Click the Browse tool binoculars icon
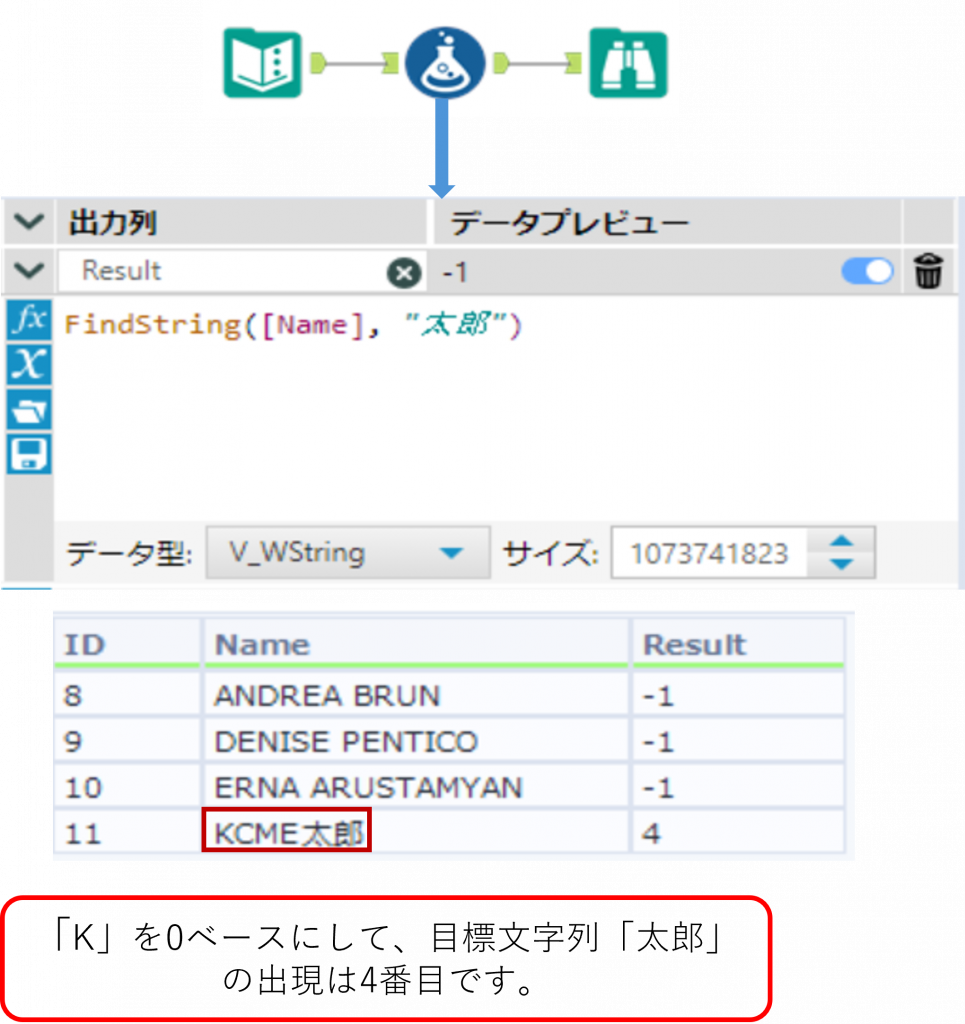965x1024 pixels. [627, 64]
